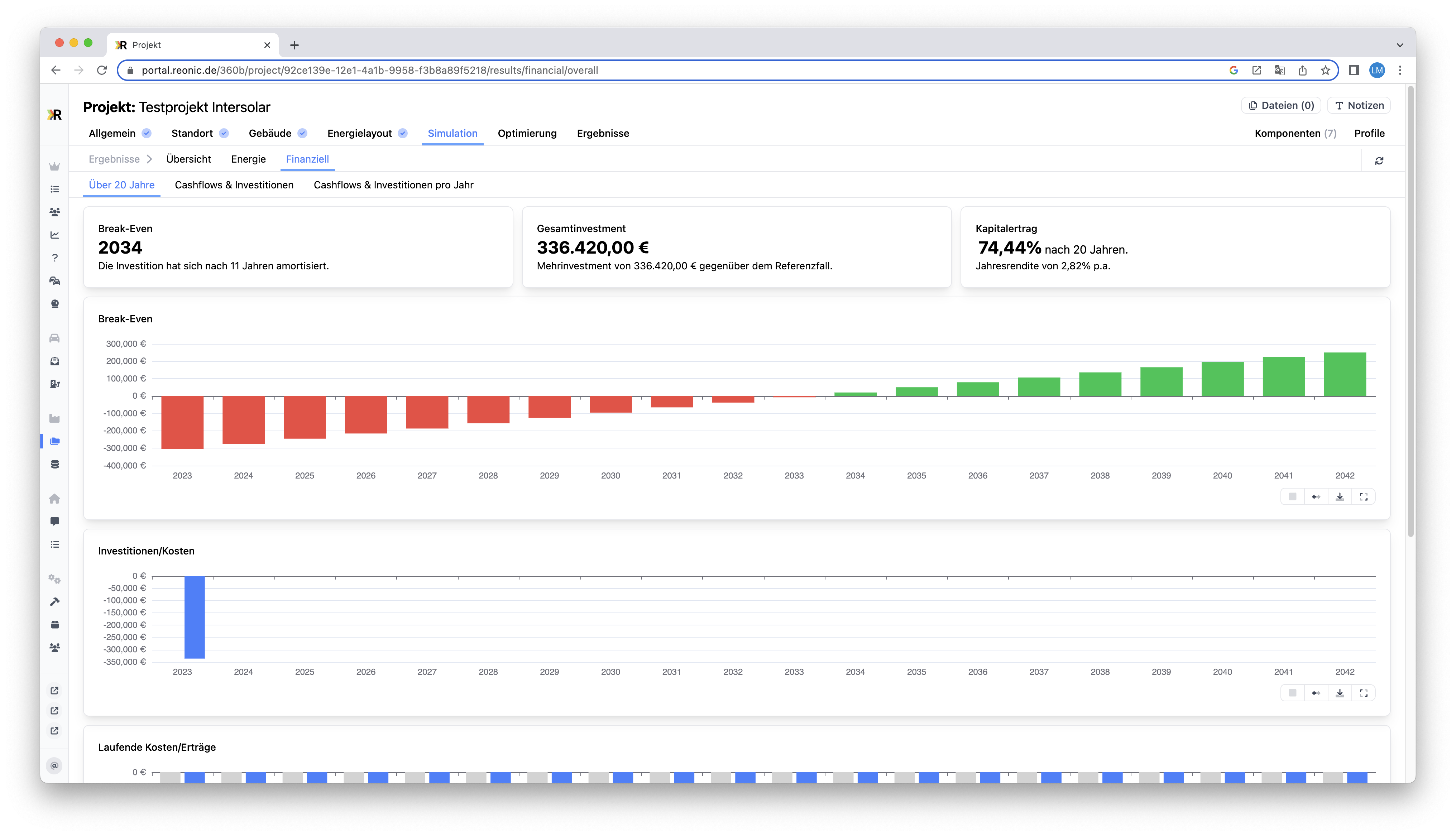1456x836 pixels.
Task: Open the Profile link
Action: click(1369, 133)
